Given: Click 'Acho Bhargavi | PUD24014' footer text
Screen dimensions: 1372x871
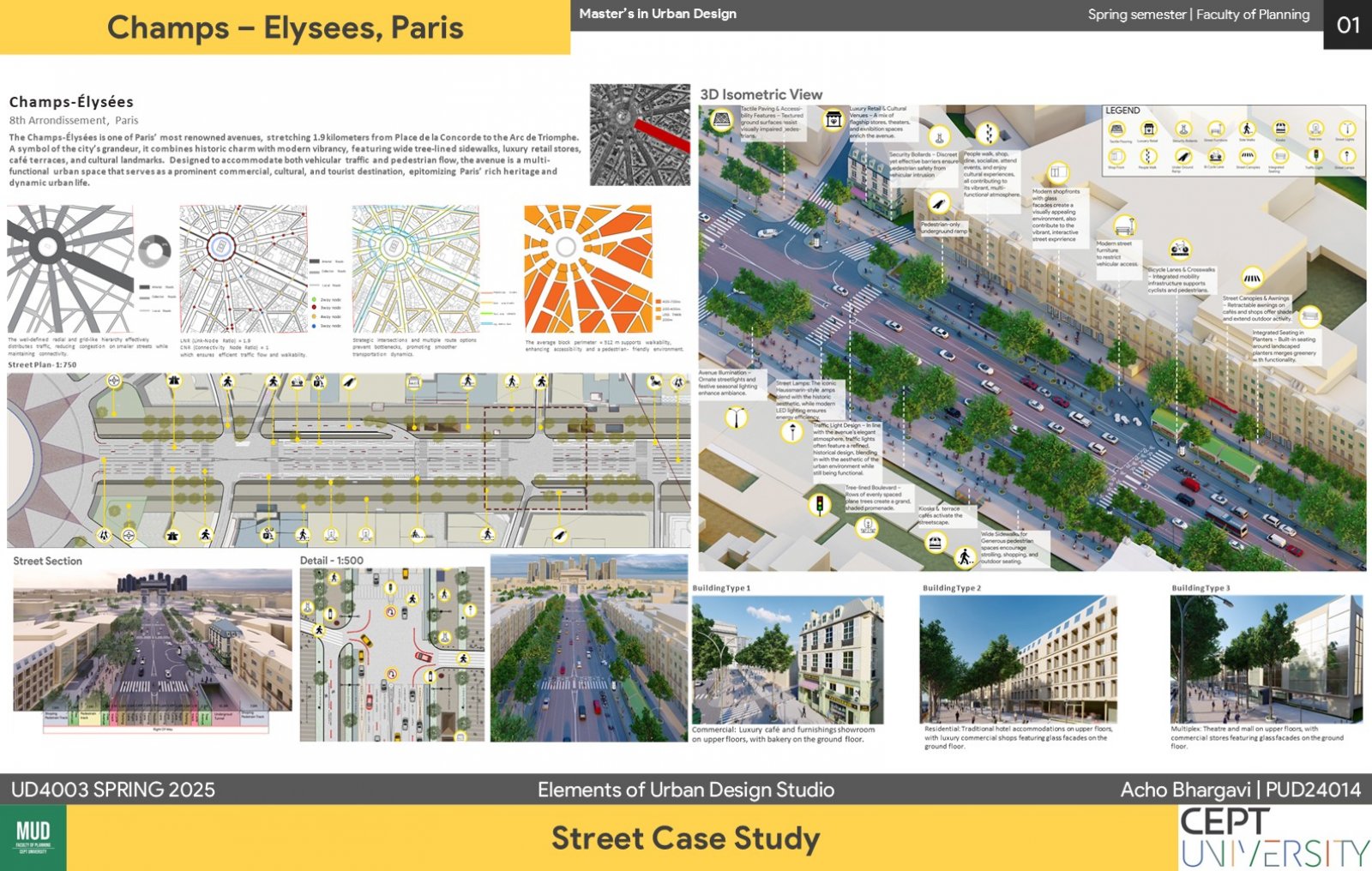Looking at the screenshot, I should click(x=1241, y=790).
